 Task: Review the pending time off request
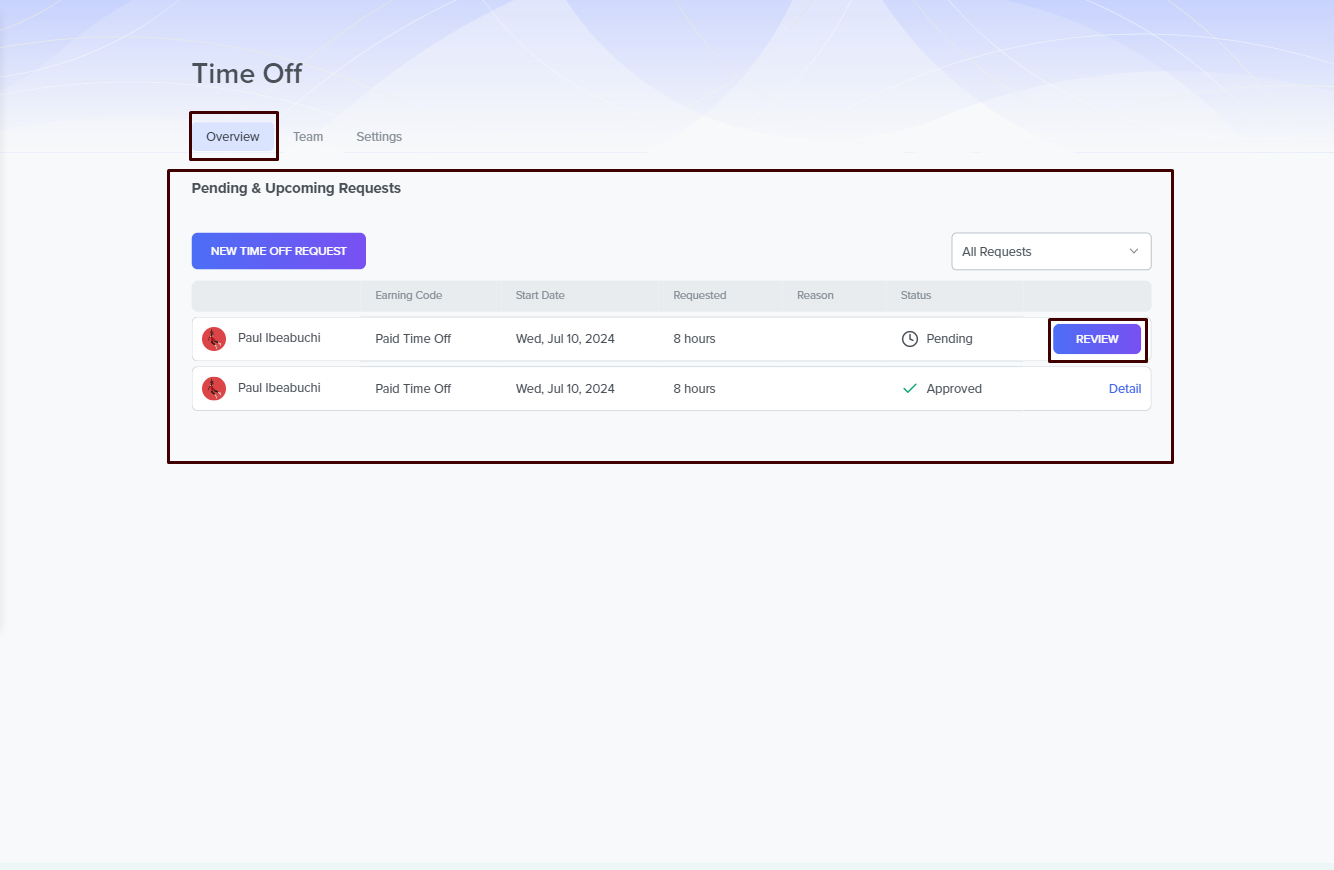click(x=1096, y=339)
